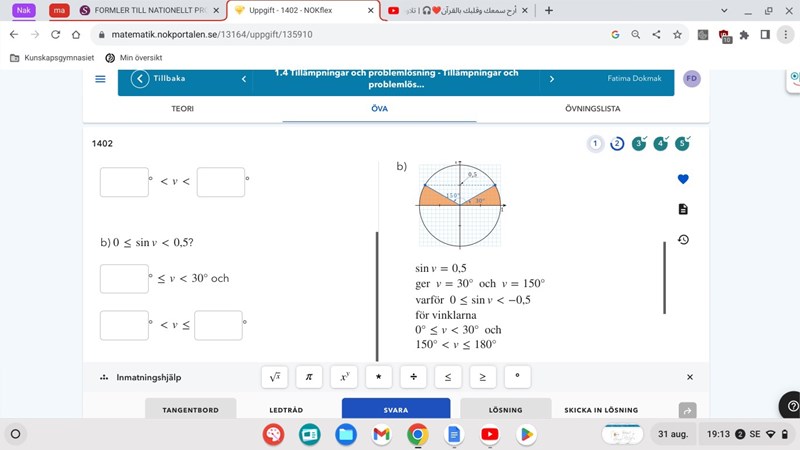Insert a square root symbol

274,377
